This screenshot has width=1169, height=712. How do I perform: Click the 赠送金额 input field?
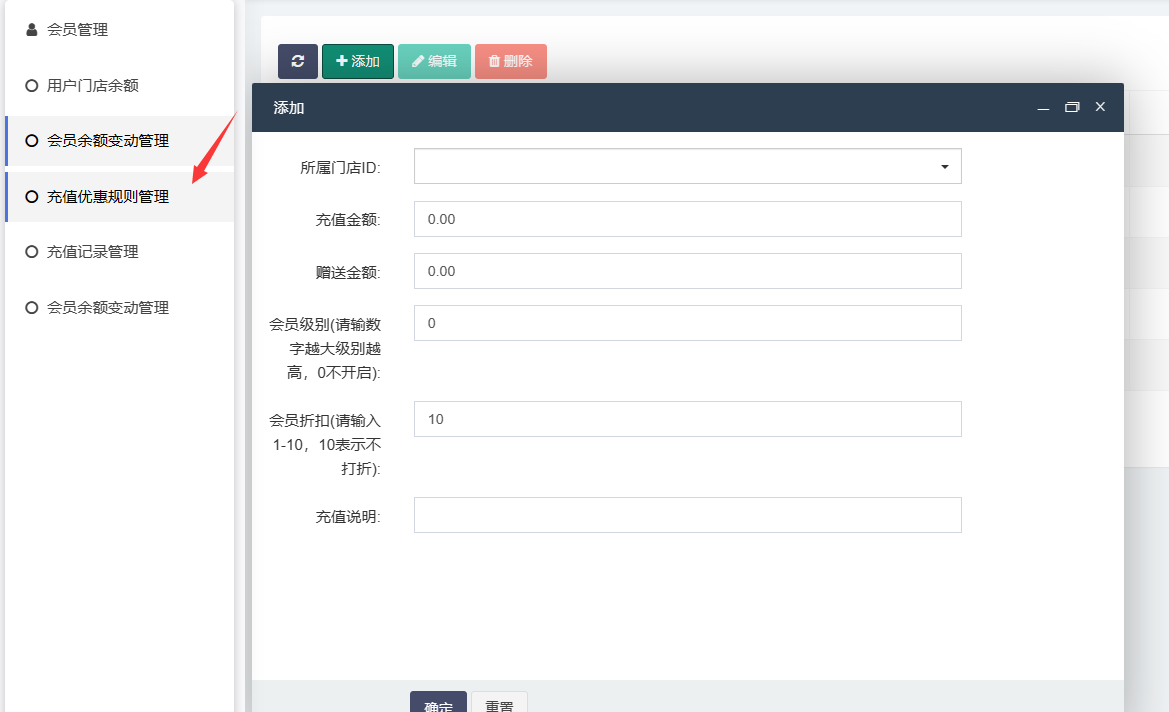click(687, 271)
